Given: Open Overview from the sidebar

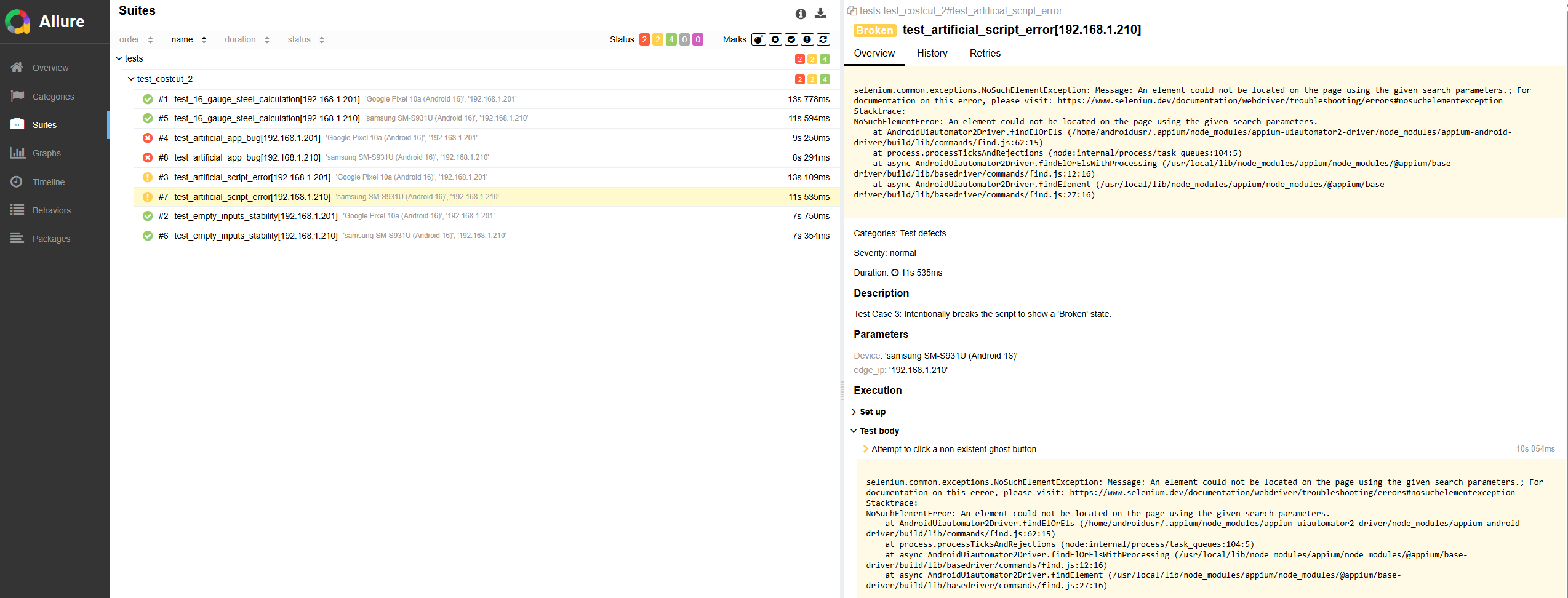Looking at the screenshot, I should click(x=50, y=68).
